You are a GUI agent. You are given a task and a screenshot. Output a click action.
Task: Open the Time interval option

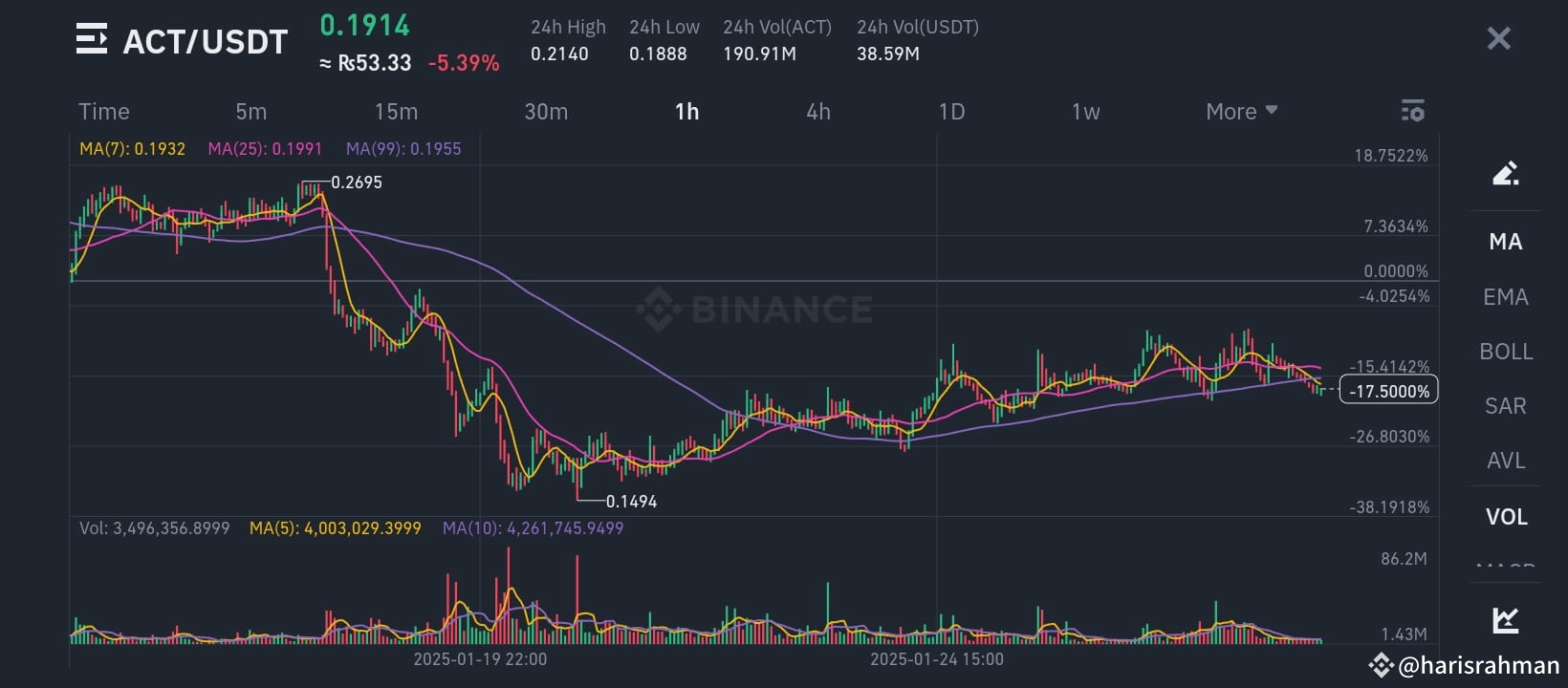tap(103, 111)
